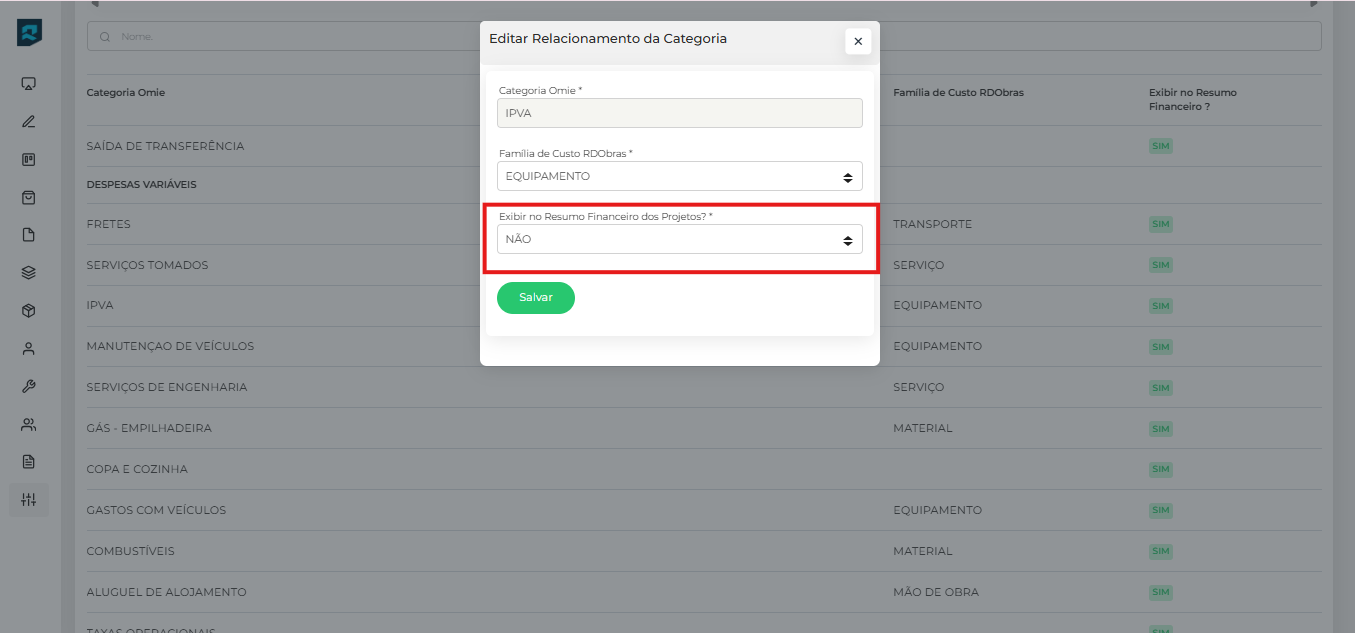Select the wrench tools sidebar icon
Image resolution: width=1355 pixels, height=633 pixels.
click(29, 386)
